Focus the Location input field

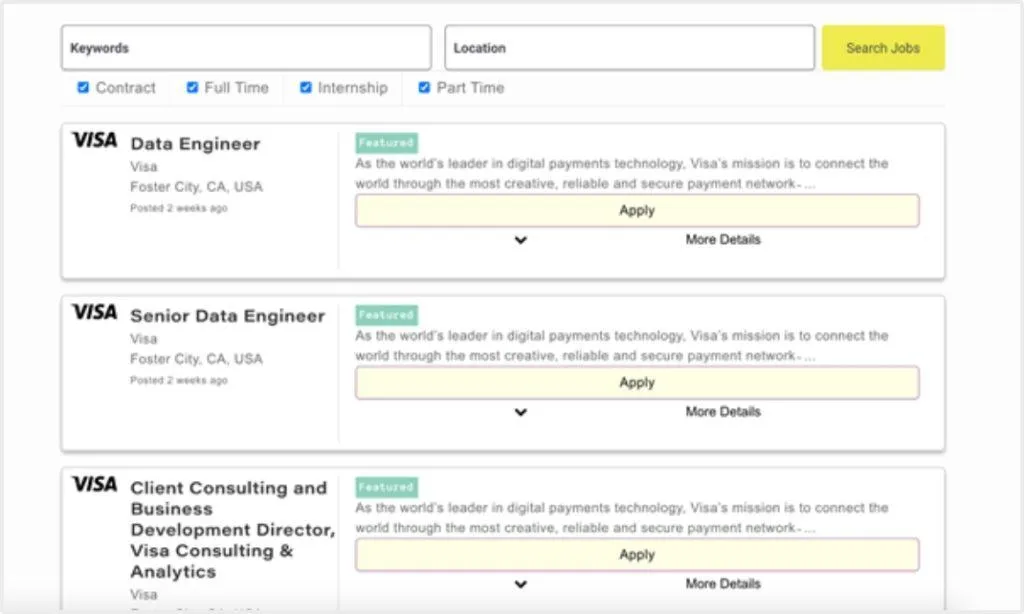coord(630,48)
